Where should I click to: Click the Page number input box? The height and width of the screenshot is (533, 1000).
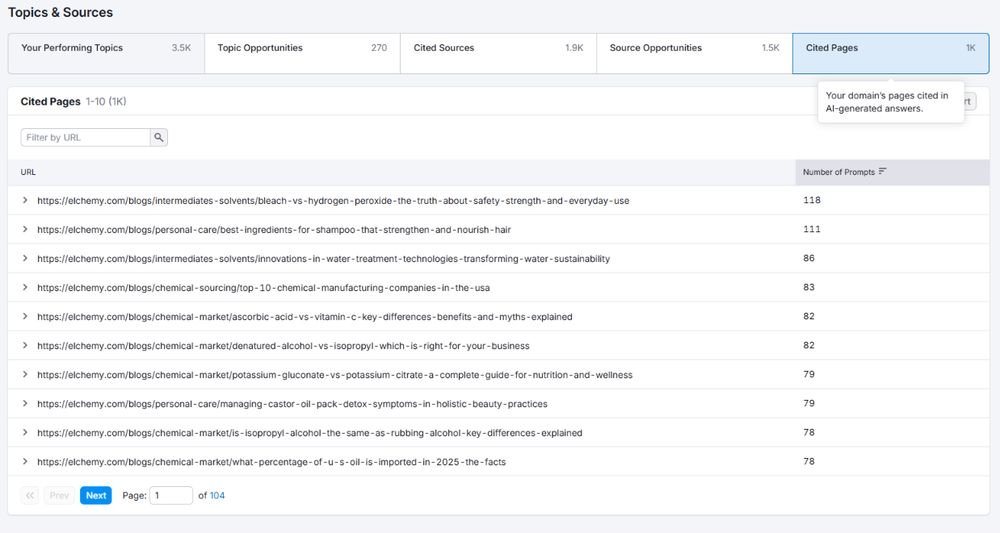point(171,495)
